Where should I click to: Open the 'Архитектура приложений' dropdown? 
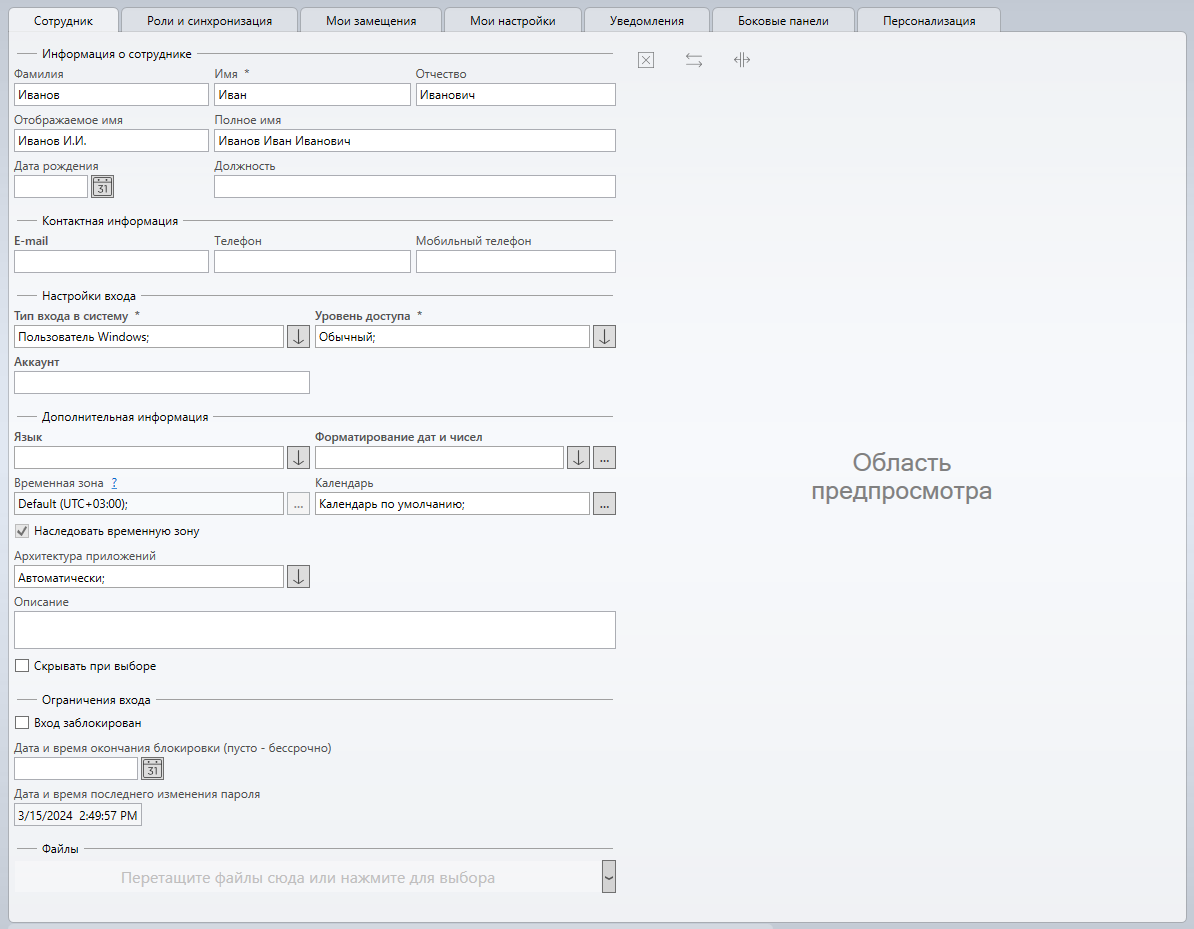pyautogui.click(x=298, y=577)
